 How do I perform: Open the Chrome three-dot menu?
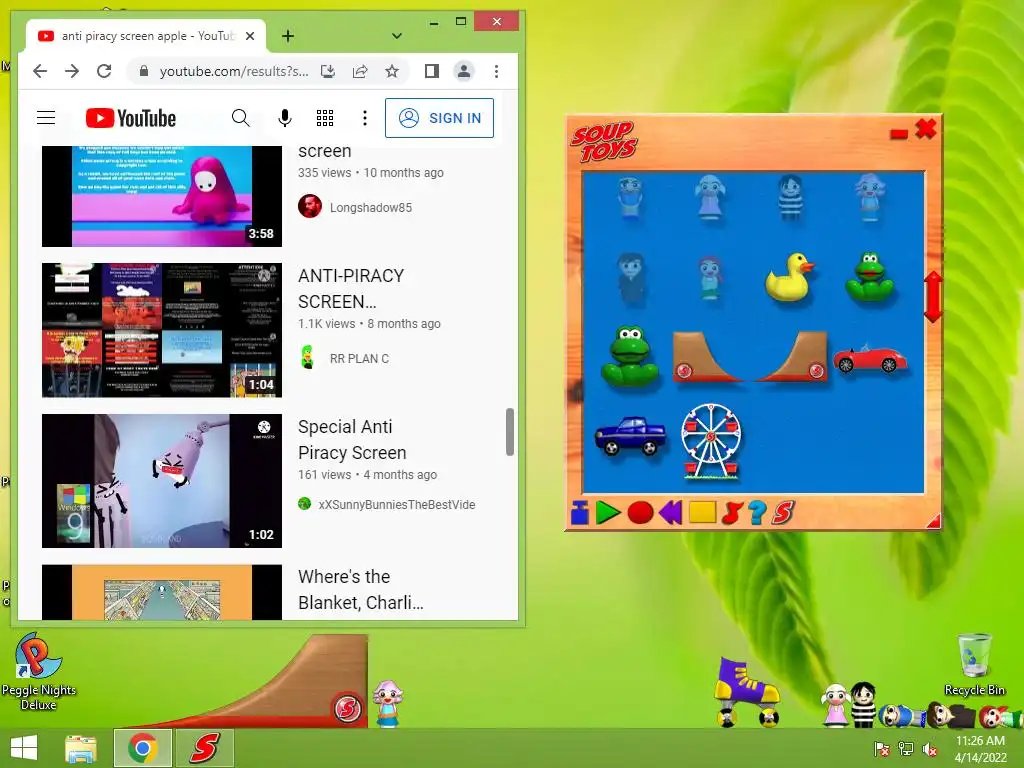click(x=496, y=71)
